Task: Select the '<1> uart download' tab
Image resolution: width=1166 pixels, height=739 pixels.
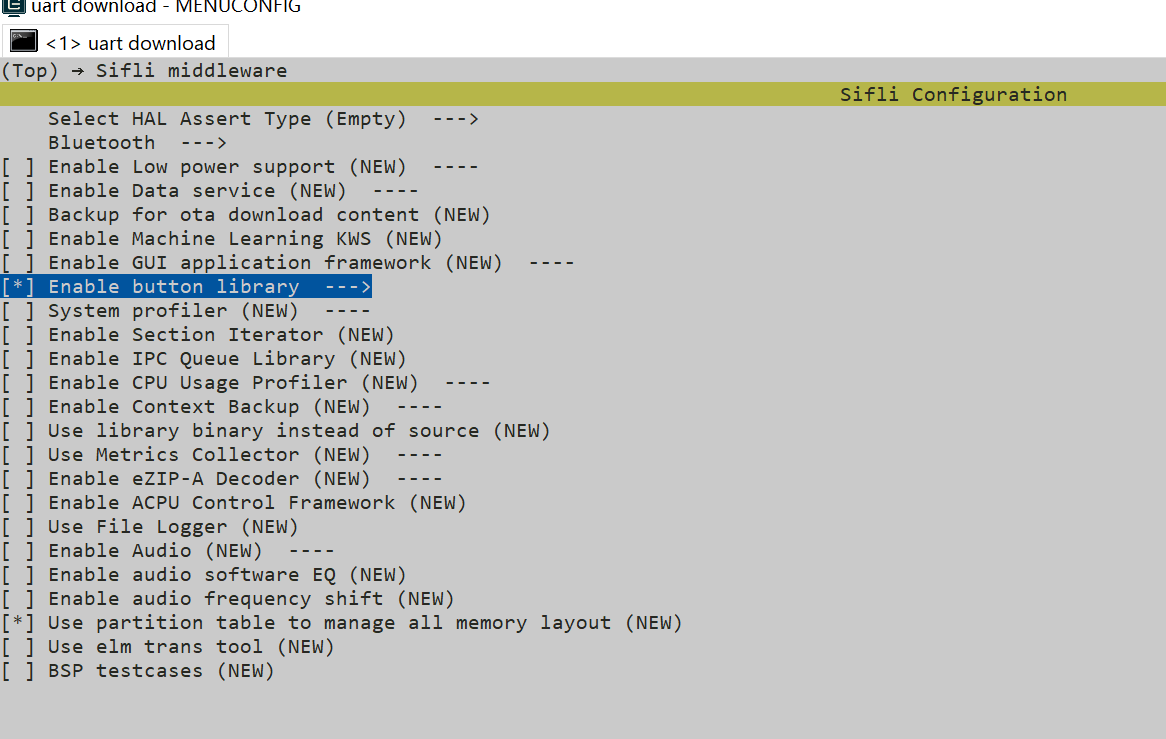Action: pos(130,43)
